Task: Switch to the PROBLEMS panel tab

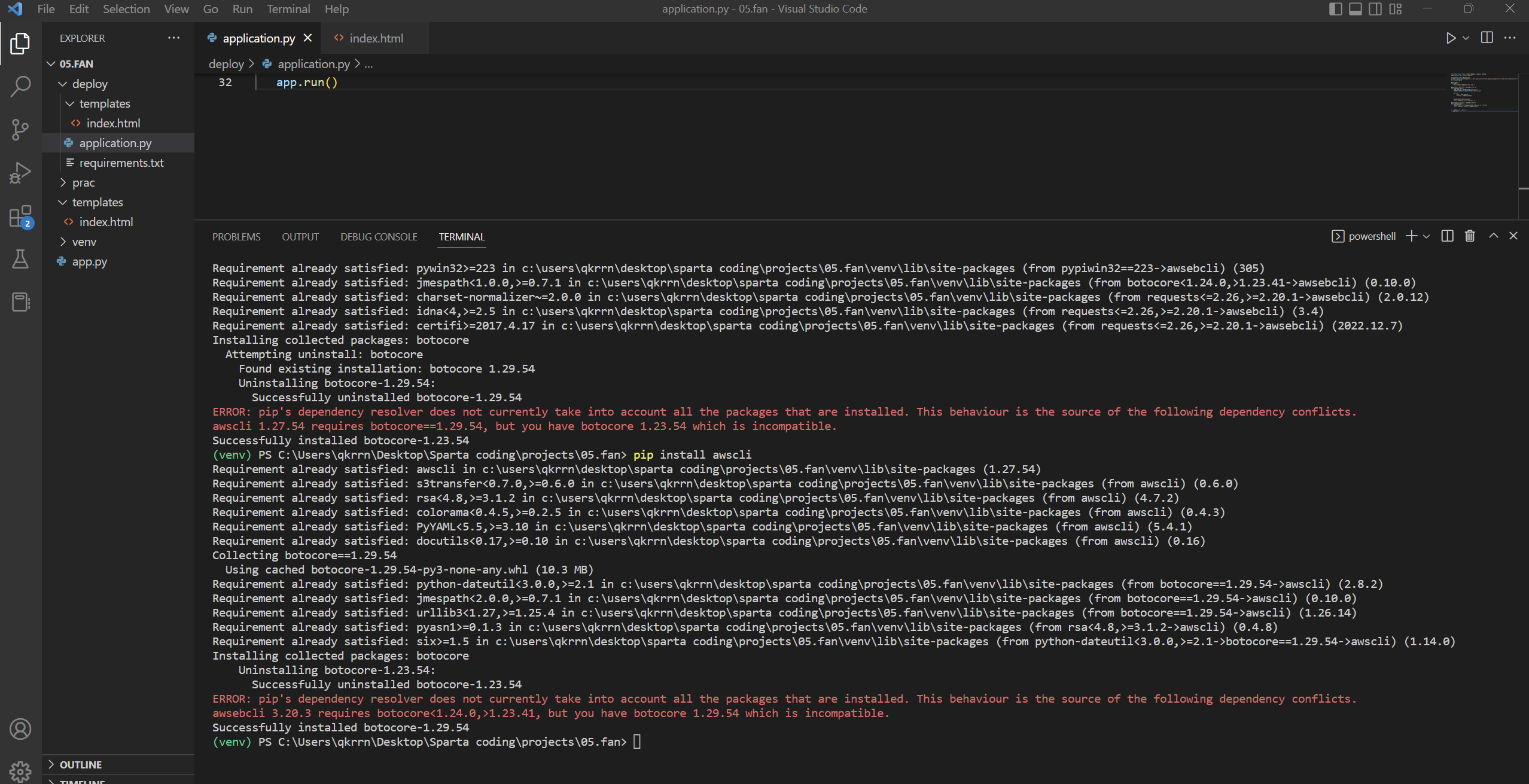Action: (236, 237)
